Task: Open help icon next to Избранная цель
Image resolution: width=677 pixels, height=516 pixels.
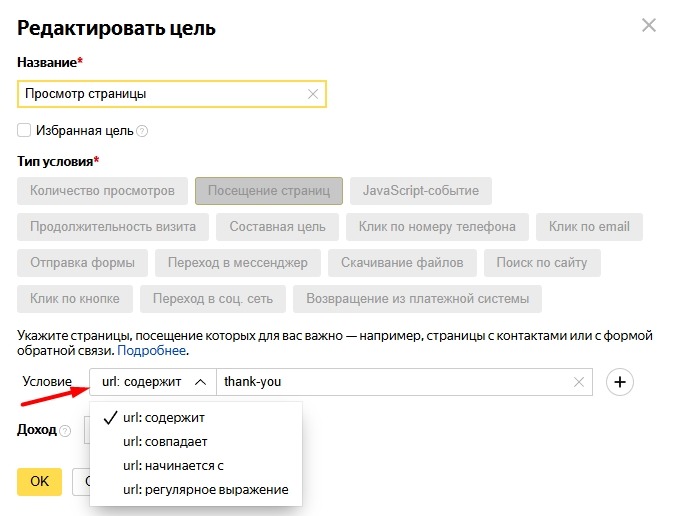Action: tap(142, 131)
